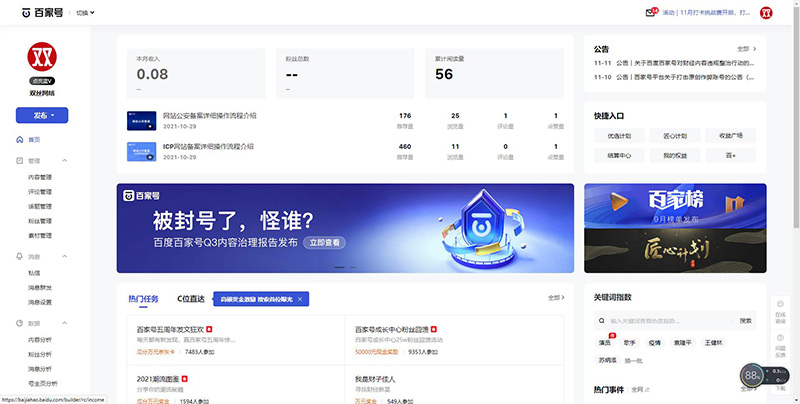
Task: Click the 百家号 logo on the blue banner
Action: click(x=141, y=195)
